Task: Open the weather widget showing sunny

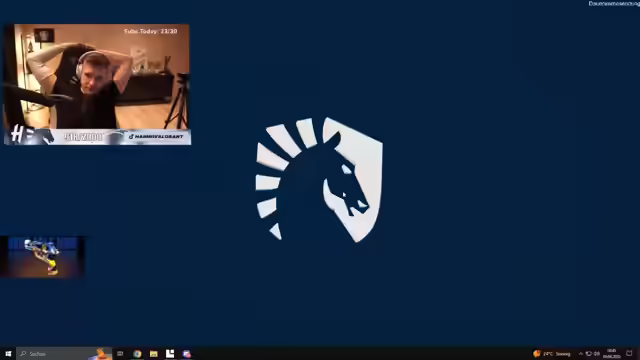Action: click(x=551, y=353)
